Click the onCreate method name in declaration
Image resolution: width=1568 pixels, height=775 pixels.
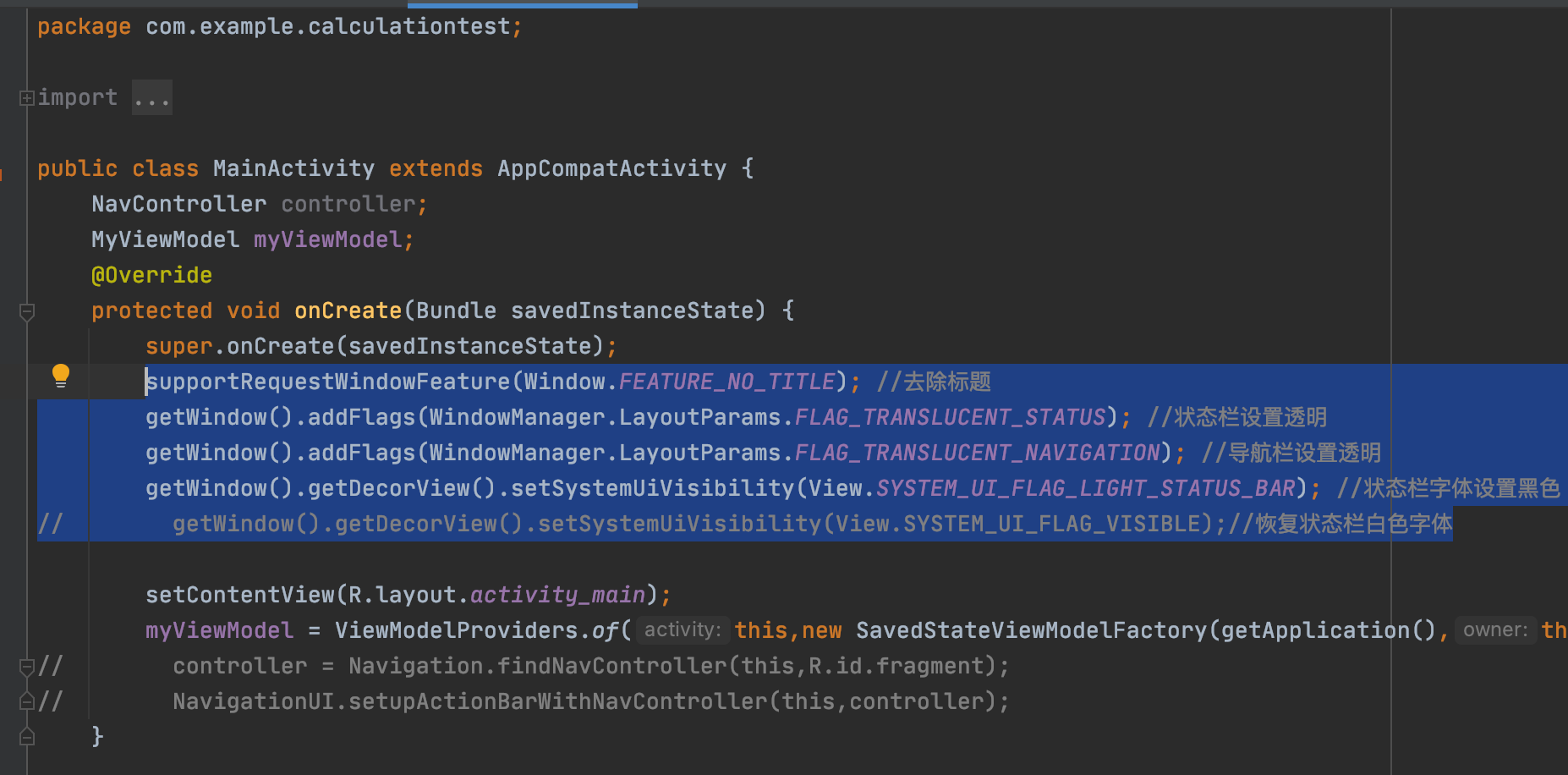coord(348,311)
